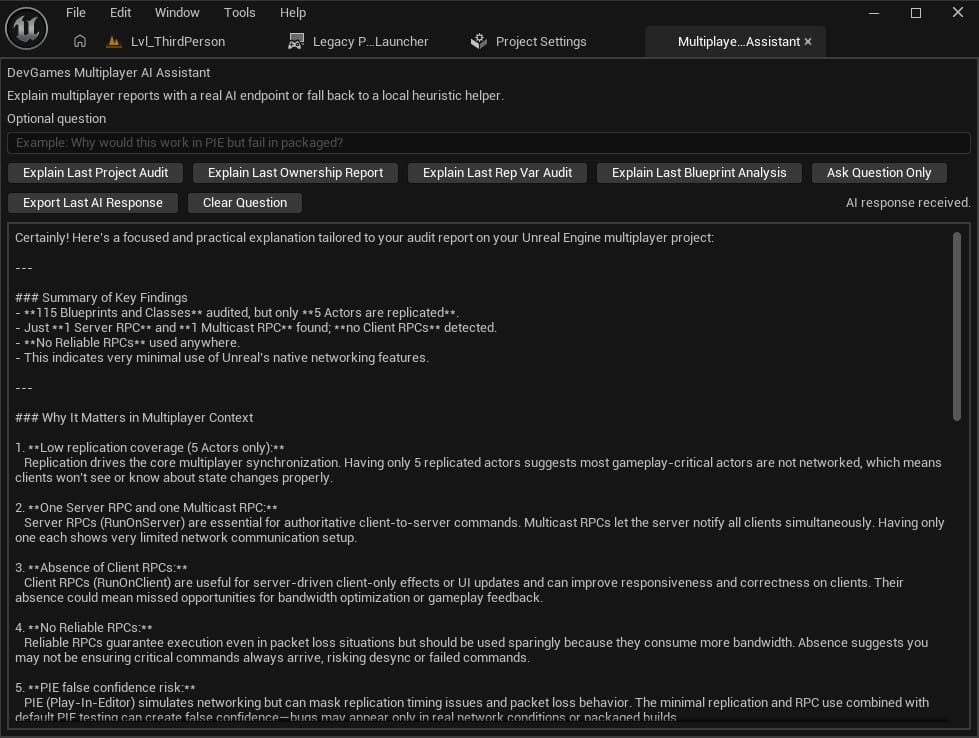The image size is (979, 738).
Task: Click the Ask Question Only button
Action: tap(879, 173)
